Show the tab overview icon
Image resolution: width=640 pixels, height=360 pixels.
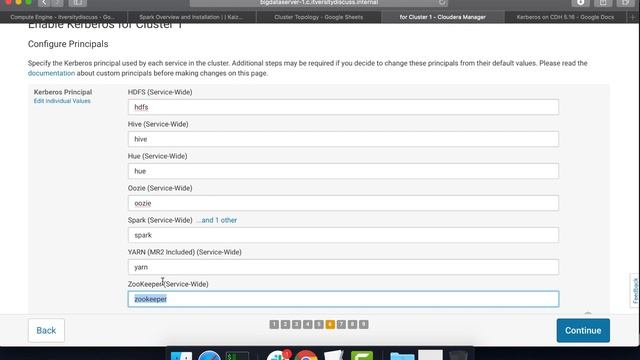coord(625,3)
